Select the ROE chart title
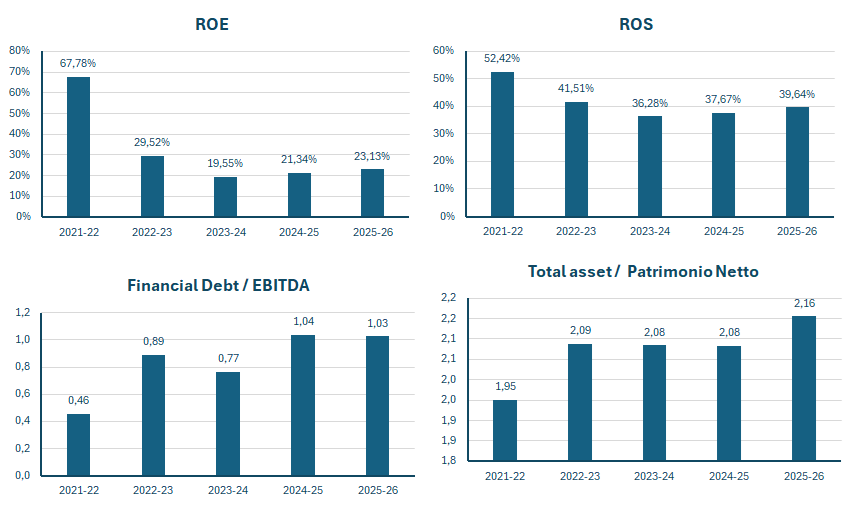The width and height of the screenshot is (857, 520). coord(212,25)
